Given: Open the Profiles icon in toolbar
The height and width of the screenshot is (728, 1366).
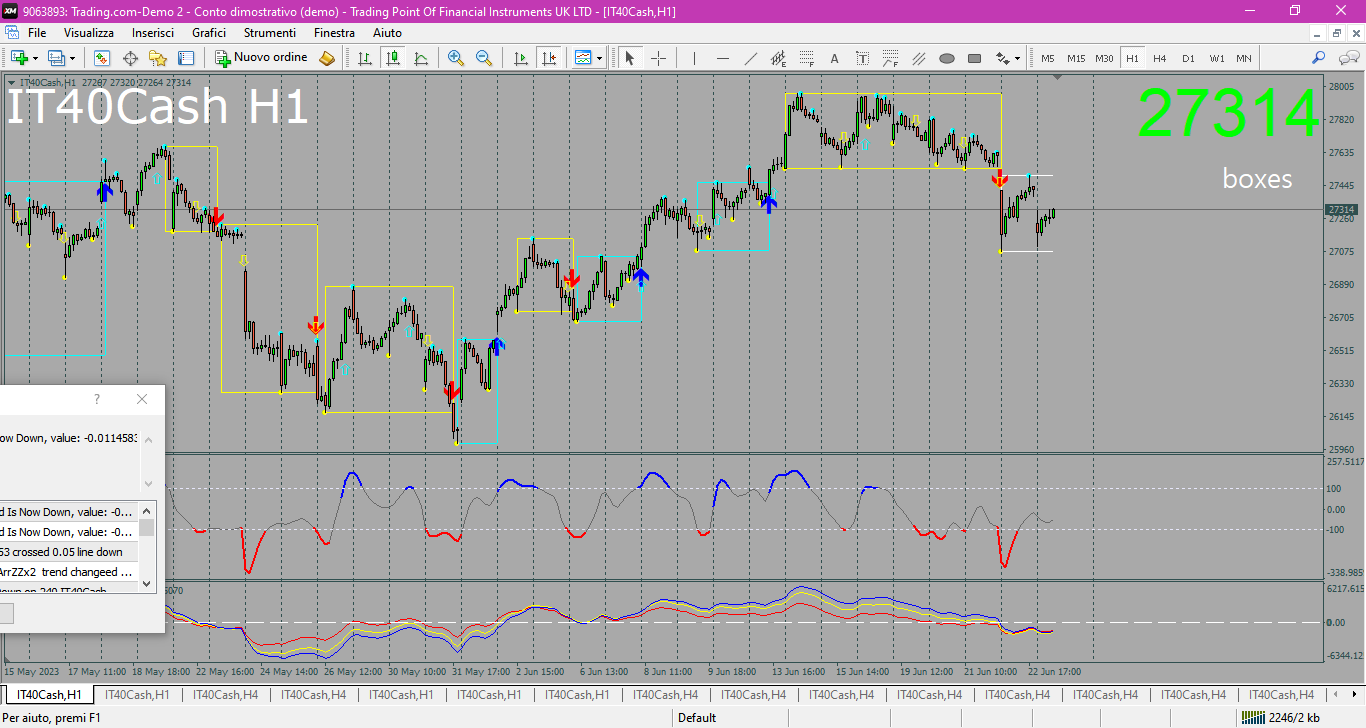Looking at the screenshot, I should click(57, 58).
